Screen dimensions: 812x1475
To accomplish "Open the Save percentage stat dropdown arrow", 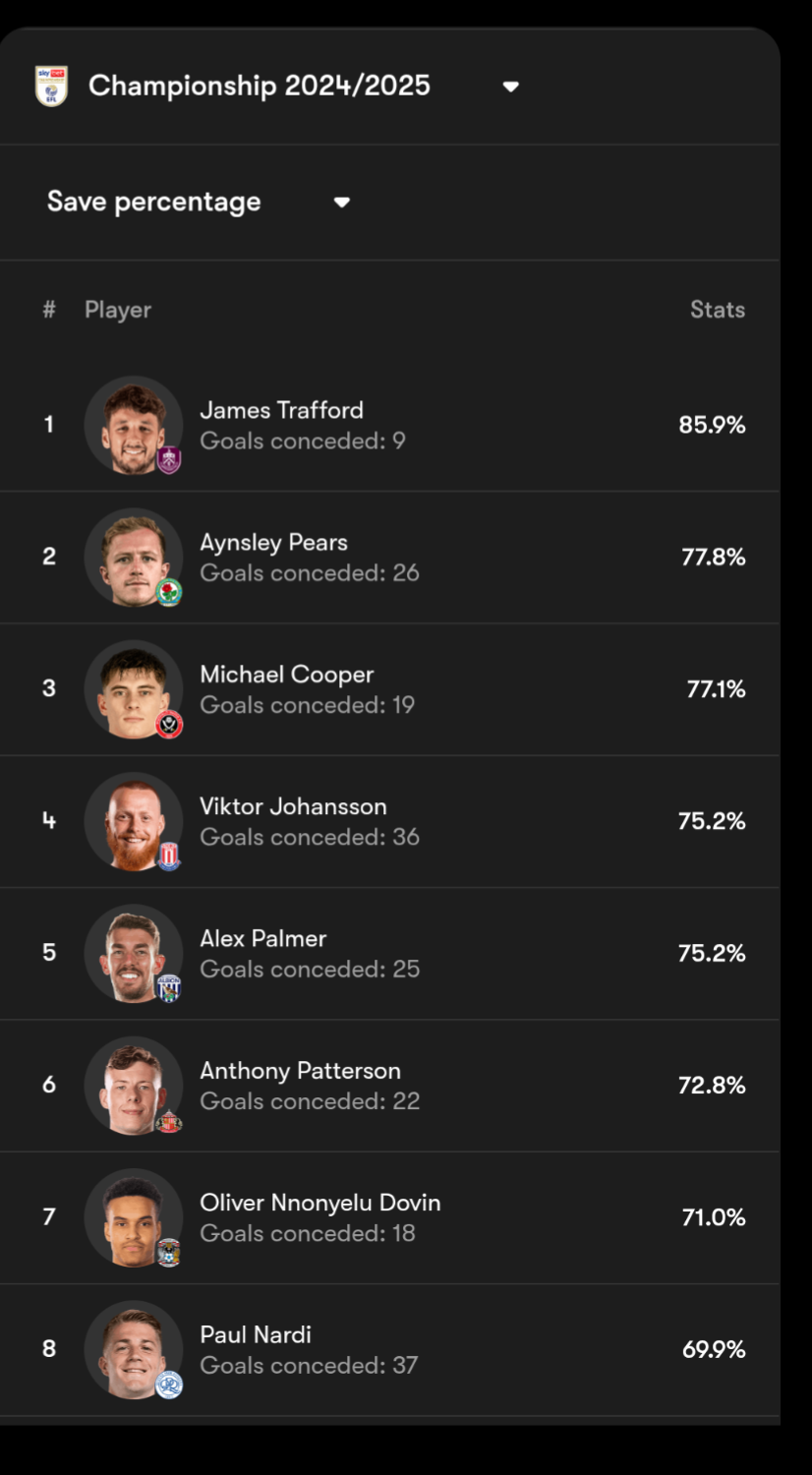I will [341, 203].
